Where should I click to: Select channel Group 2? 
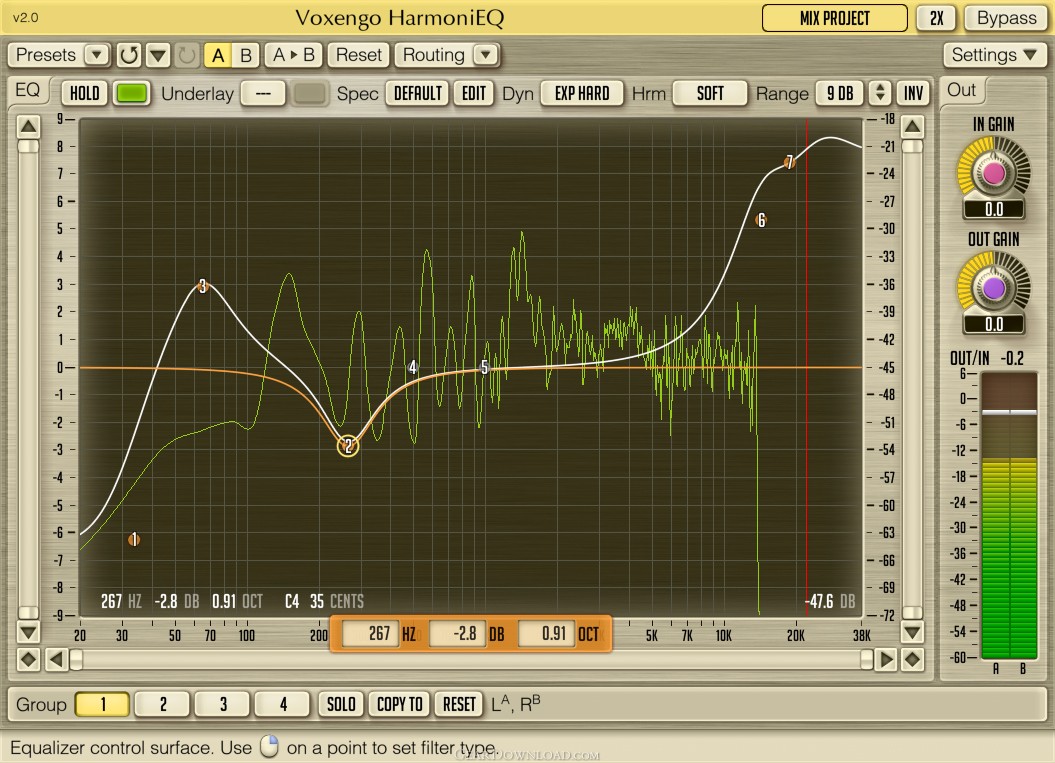163,704
